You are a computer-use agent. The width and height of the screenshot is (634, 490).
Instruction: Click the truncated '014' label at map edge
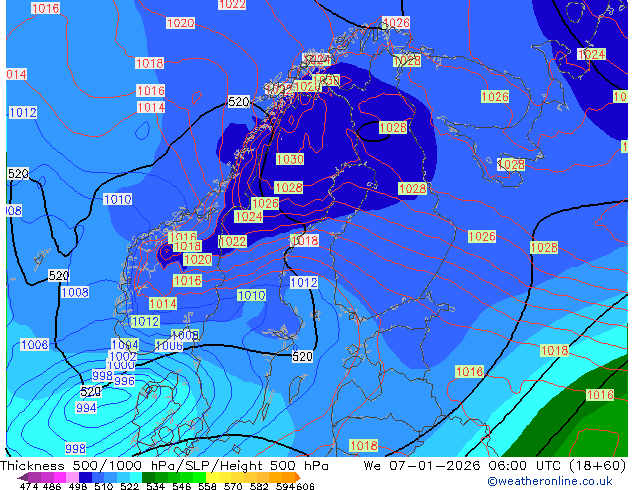[16, 74]
